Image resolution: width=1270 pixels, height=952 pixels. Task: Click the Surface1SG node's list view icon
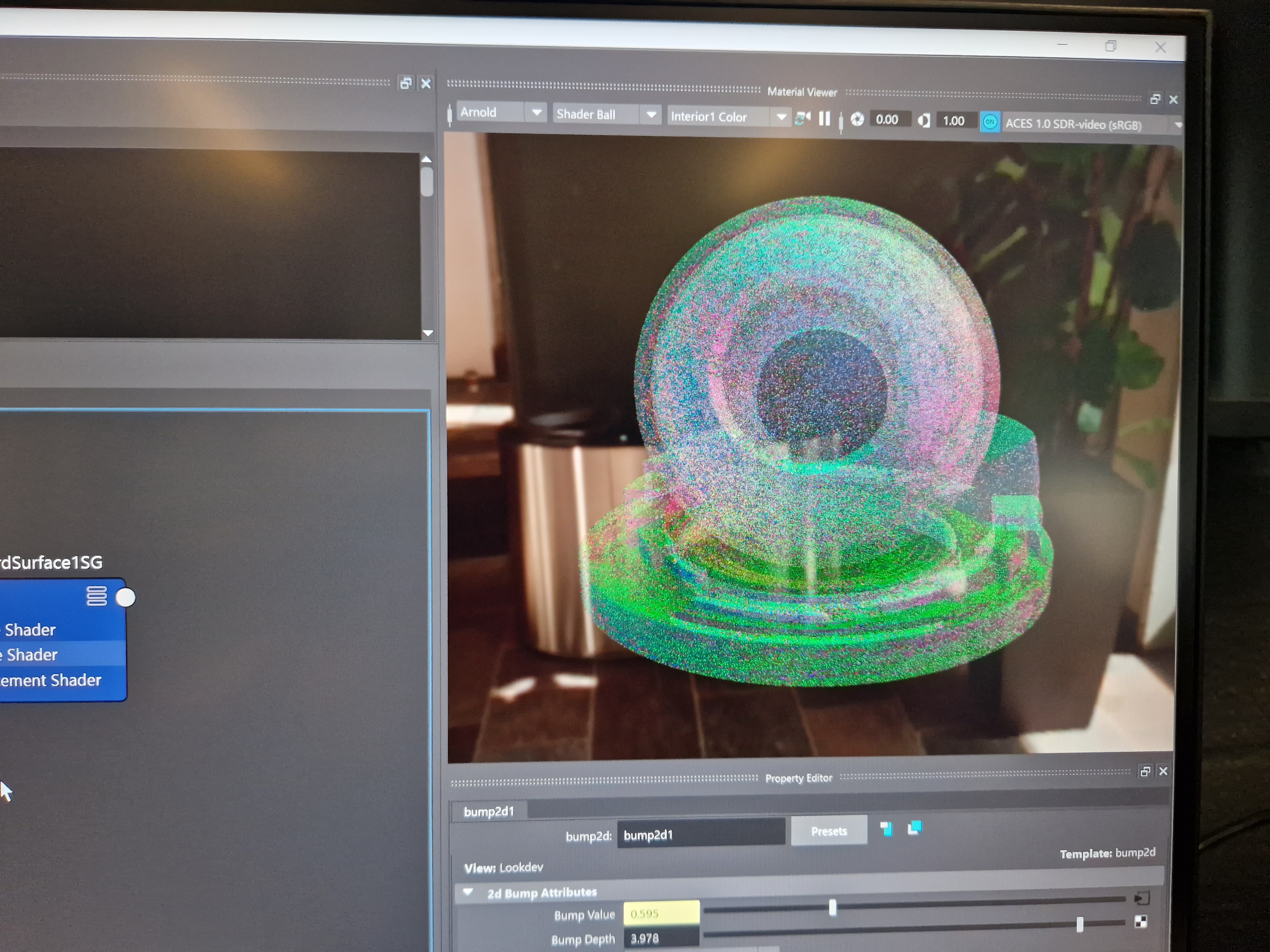pyautogui.click(x=97, y=596)
